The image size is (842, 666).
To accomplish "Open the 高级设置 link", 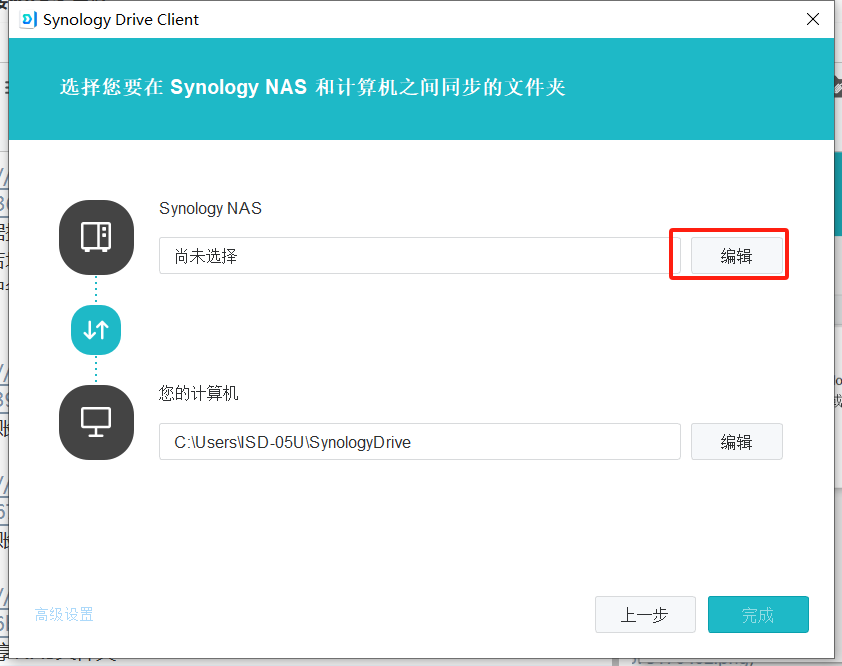I will pyautogui.click(x=64, y=614).
